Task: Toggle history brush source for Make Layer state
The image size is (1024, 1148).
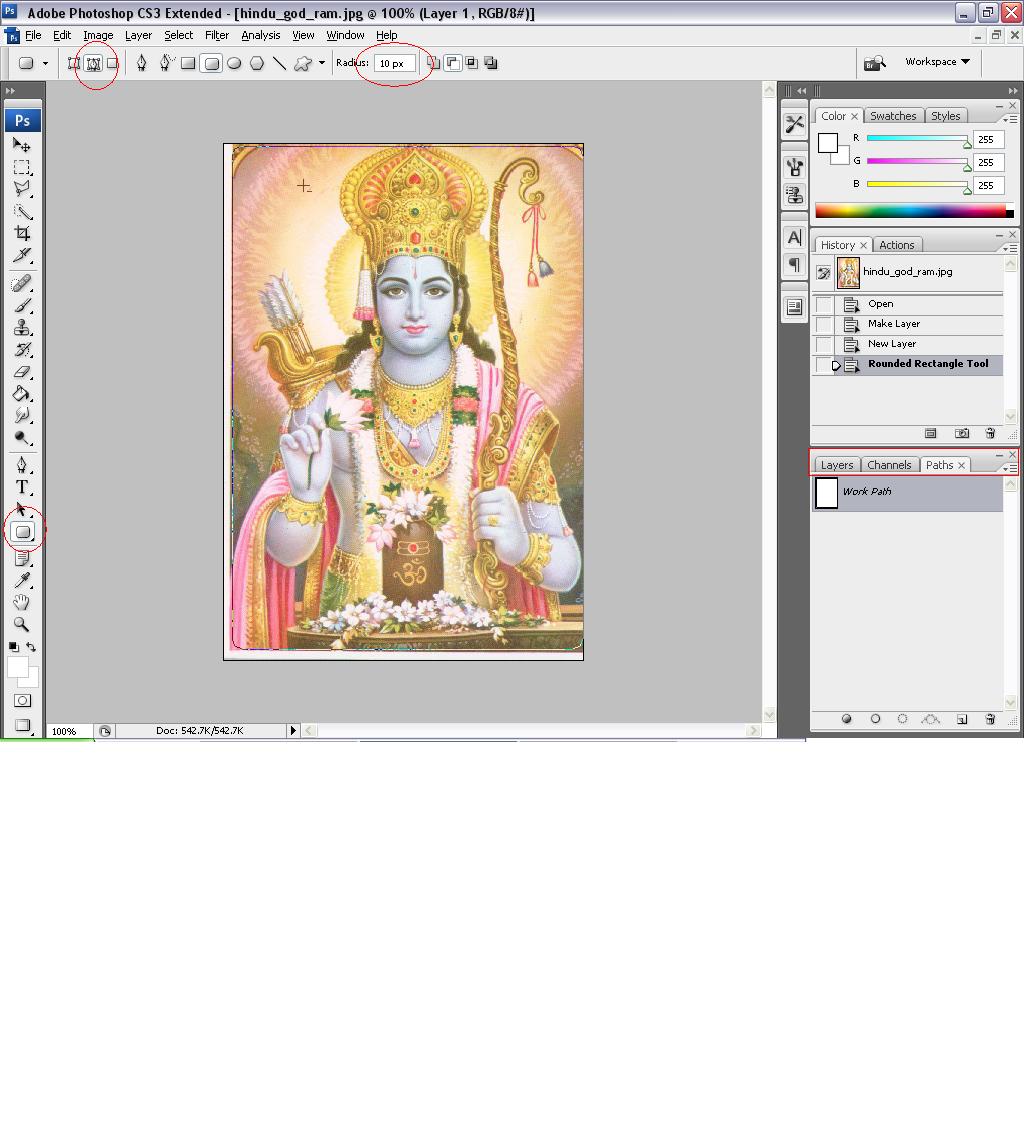Action: click(x=824, y=324)
